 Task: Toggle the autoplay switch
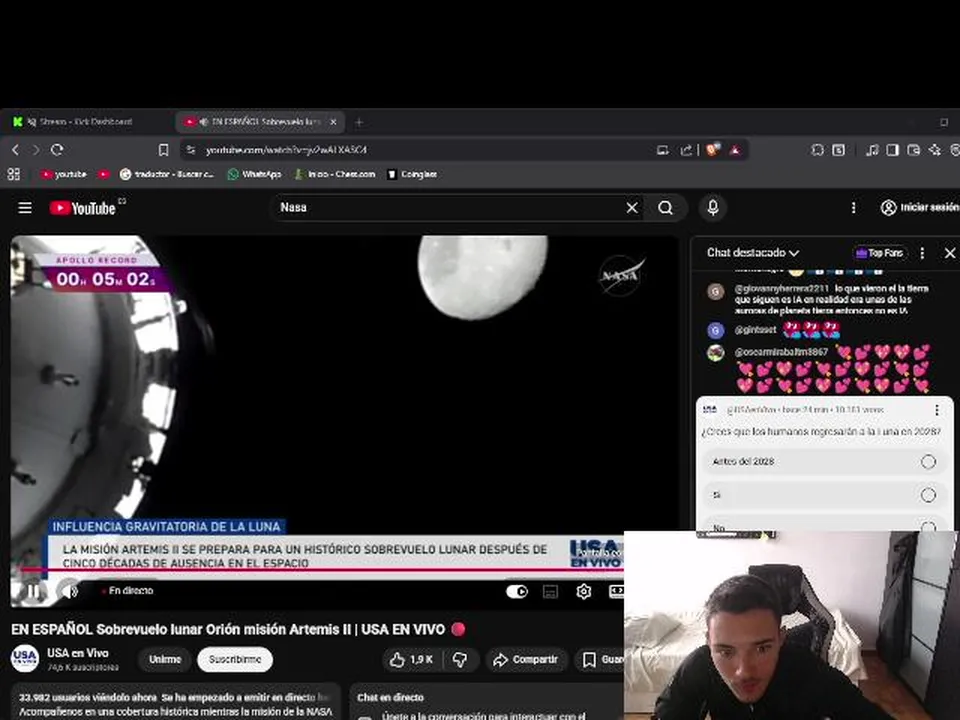coord(517,591)
